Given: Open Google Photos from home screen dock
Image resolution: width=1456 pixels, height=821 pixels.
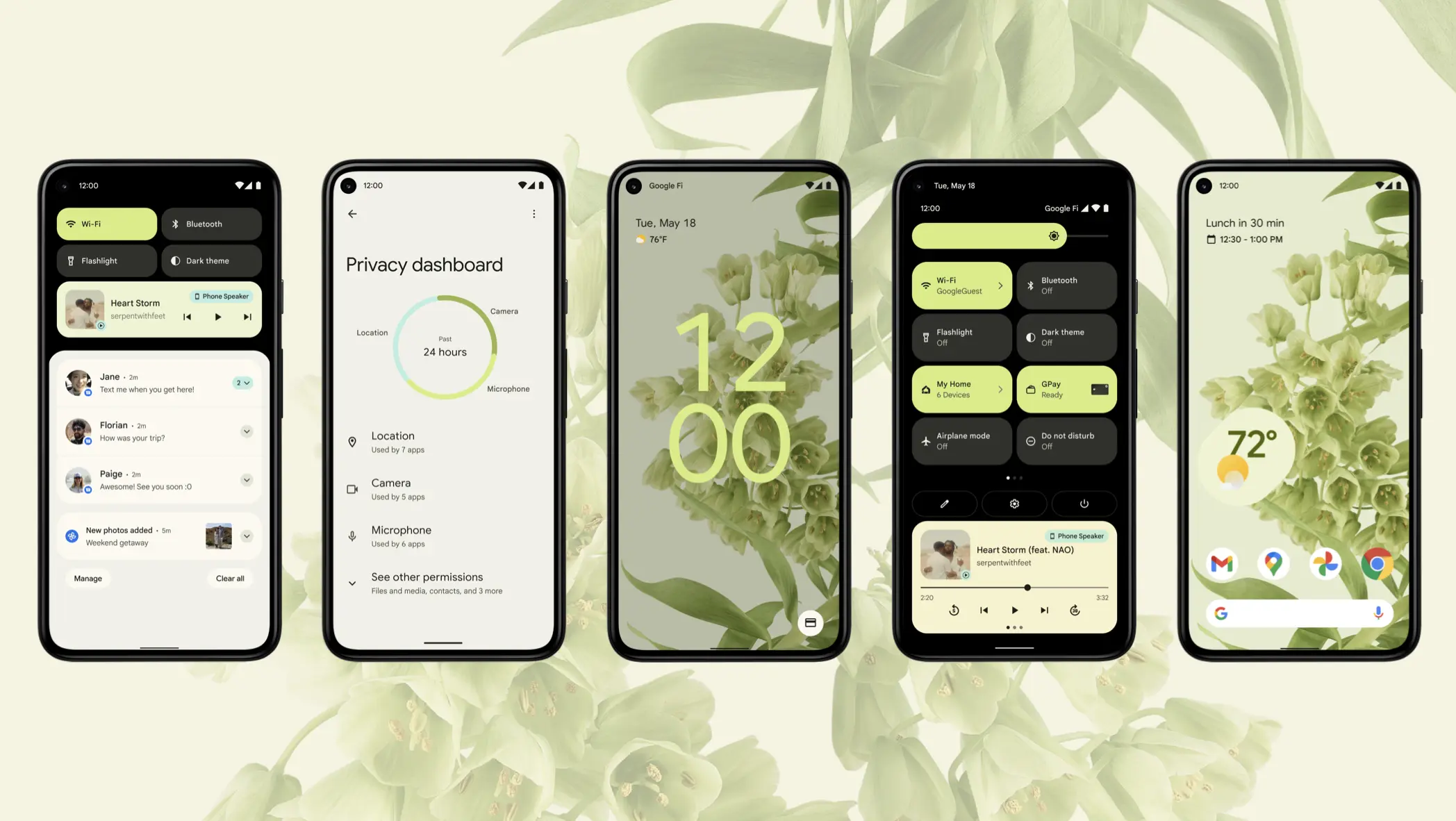Looking at the screenshot, I should pyautogui.click(x=1325, y=562).
